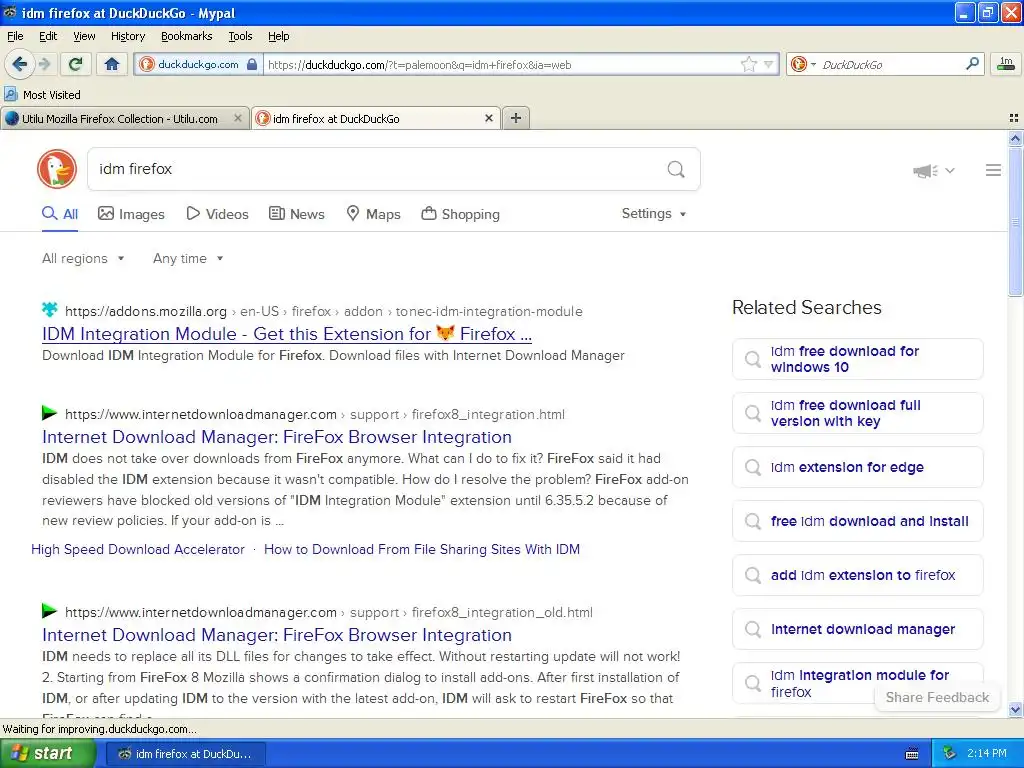Viewport: 1024px width, 768px height.
Task: Go back with the Back arrow button
Action: pos(19,64)
